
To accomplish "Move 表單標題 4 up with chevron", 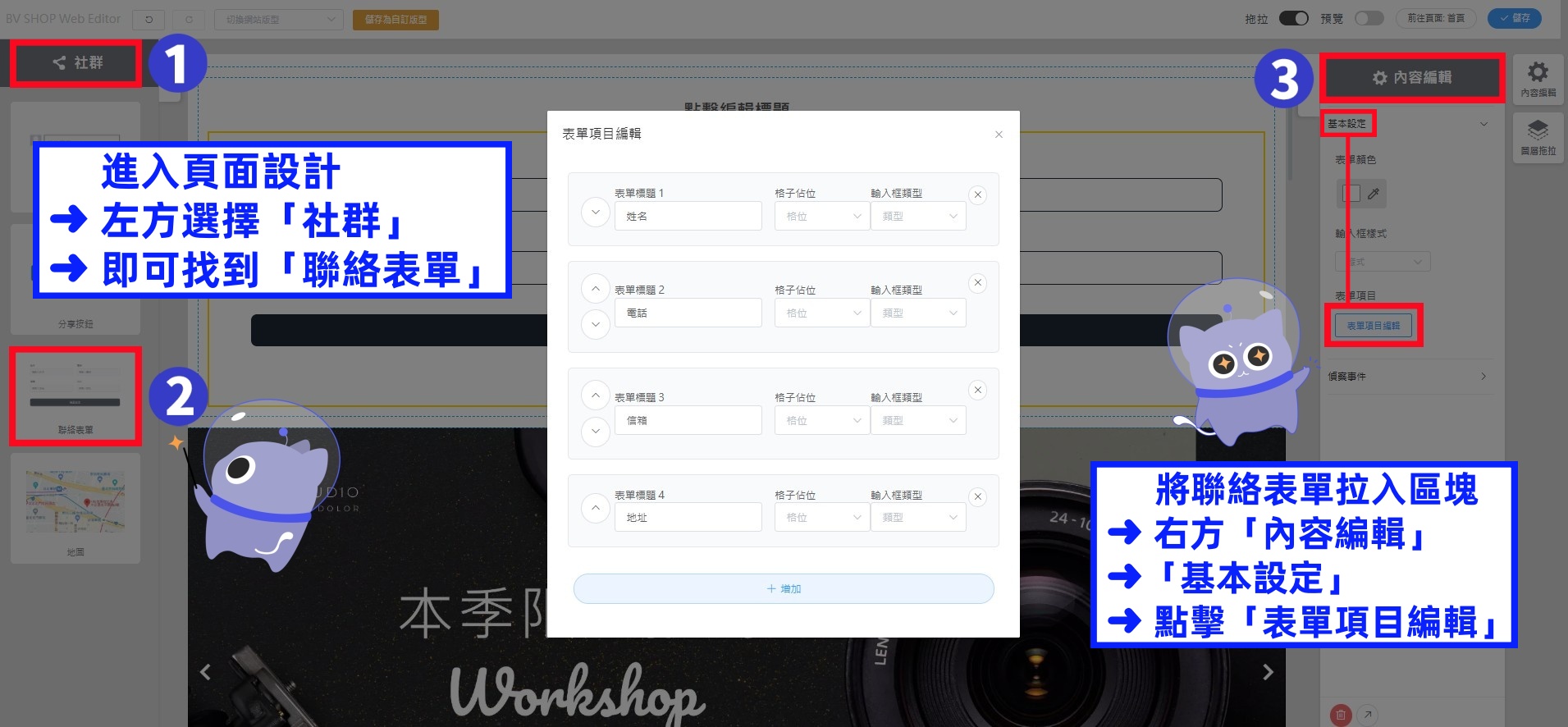I will tap(596, 508).
